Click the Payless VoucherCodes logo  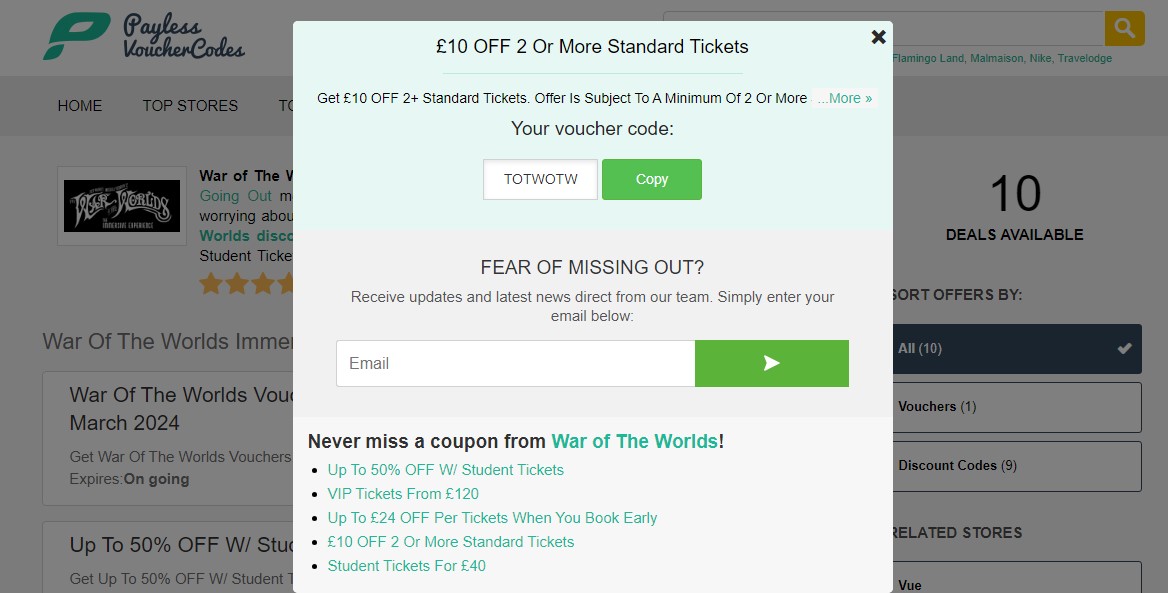click(x=143, y=36)
